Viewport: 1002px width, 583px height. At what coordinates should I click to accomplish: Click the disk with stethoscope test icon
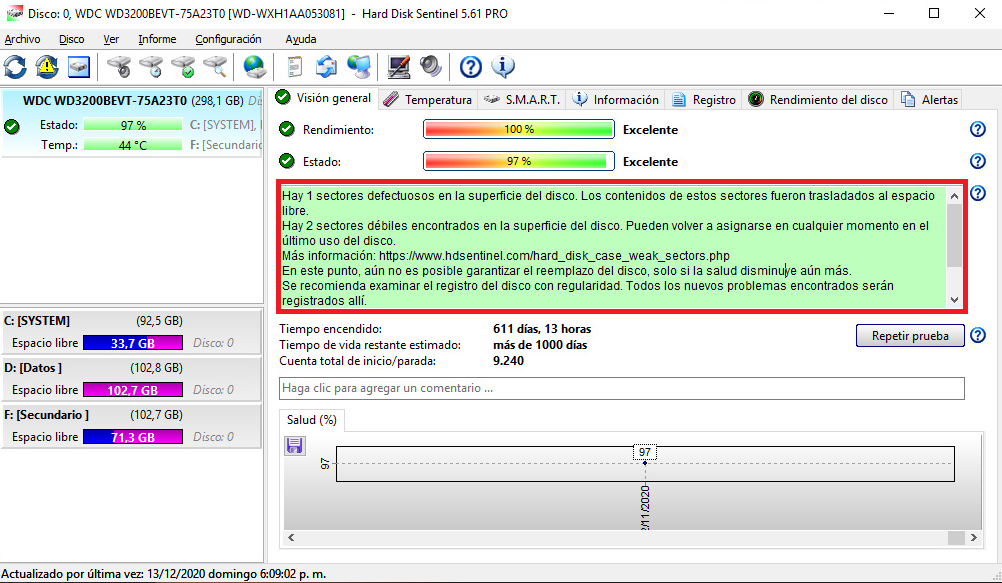119,66
